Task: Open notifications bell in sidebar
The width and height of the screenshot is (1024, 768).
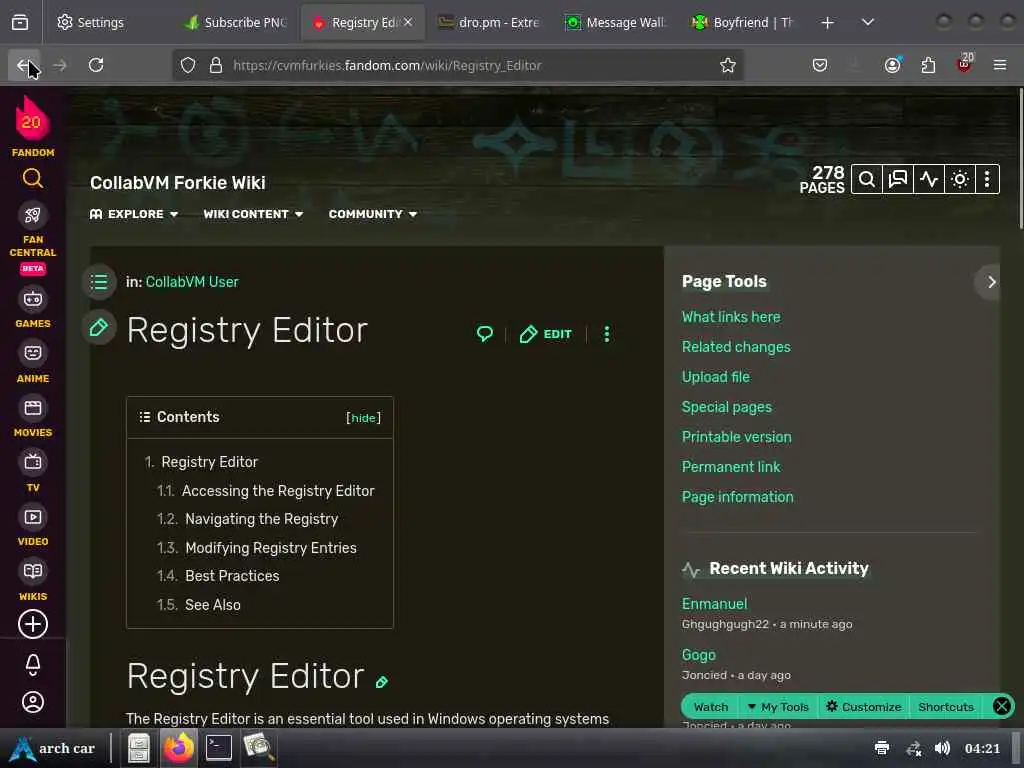Action: (x=33, y=665)
